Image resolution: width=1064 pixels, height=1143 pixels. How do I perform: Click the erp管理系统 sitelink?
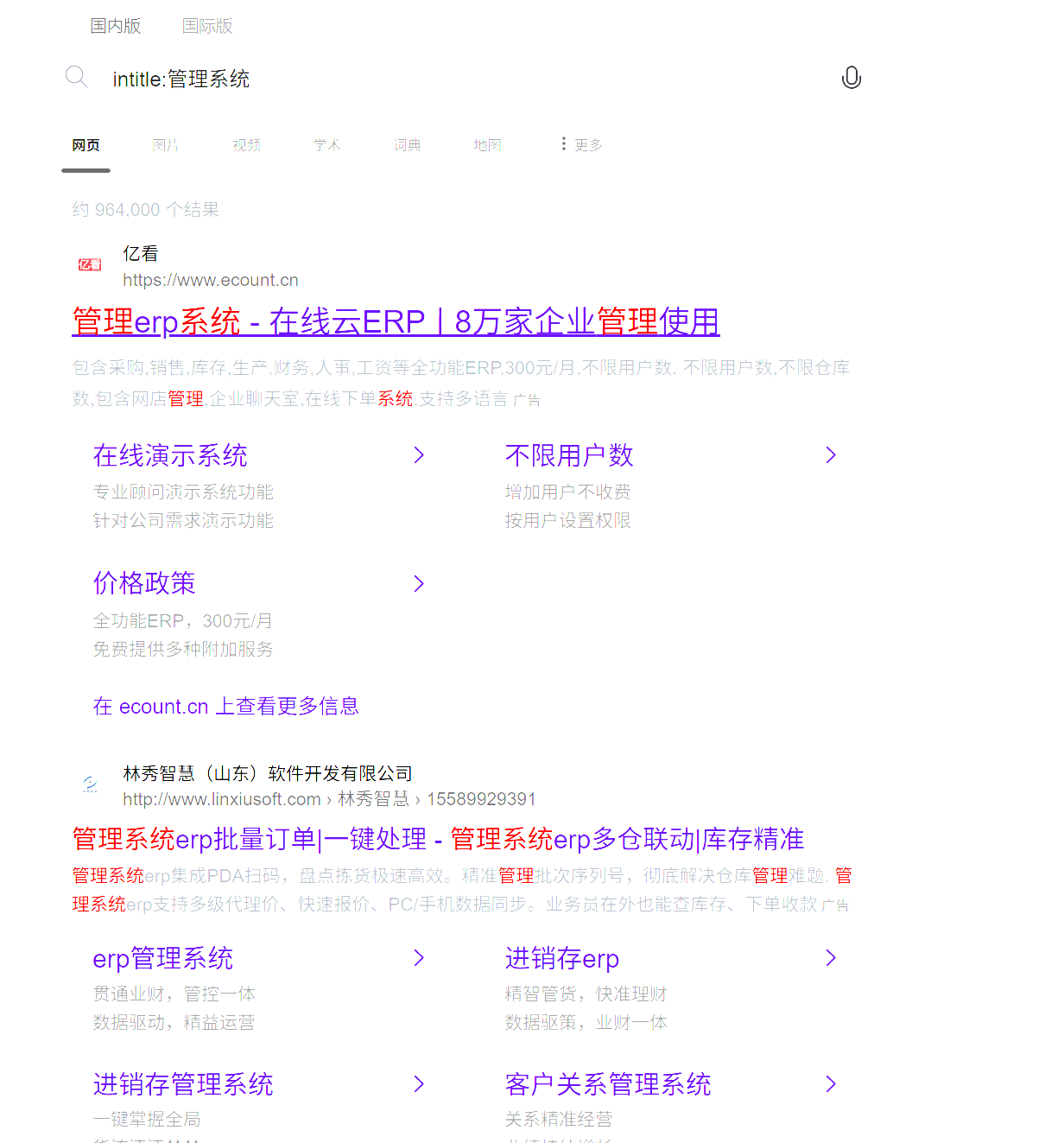162,958
